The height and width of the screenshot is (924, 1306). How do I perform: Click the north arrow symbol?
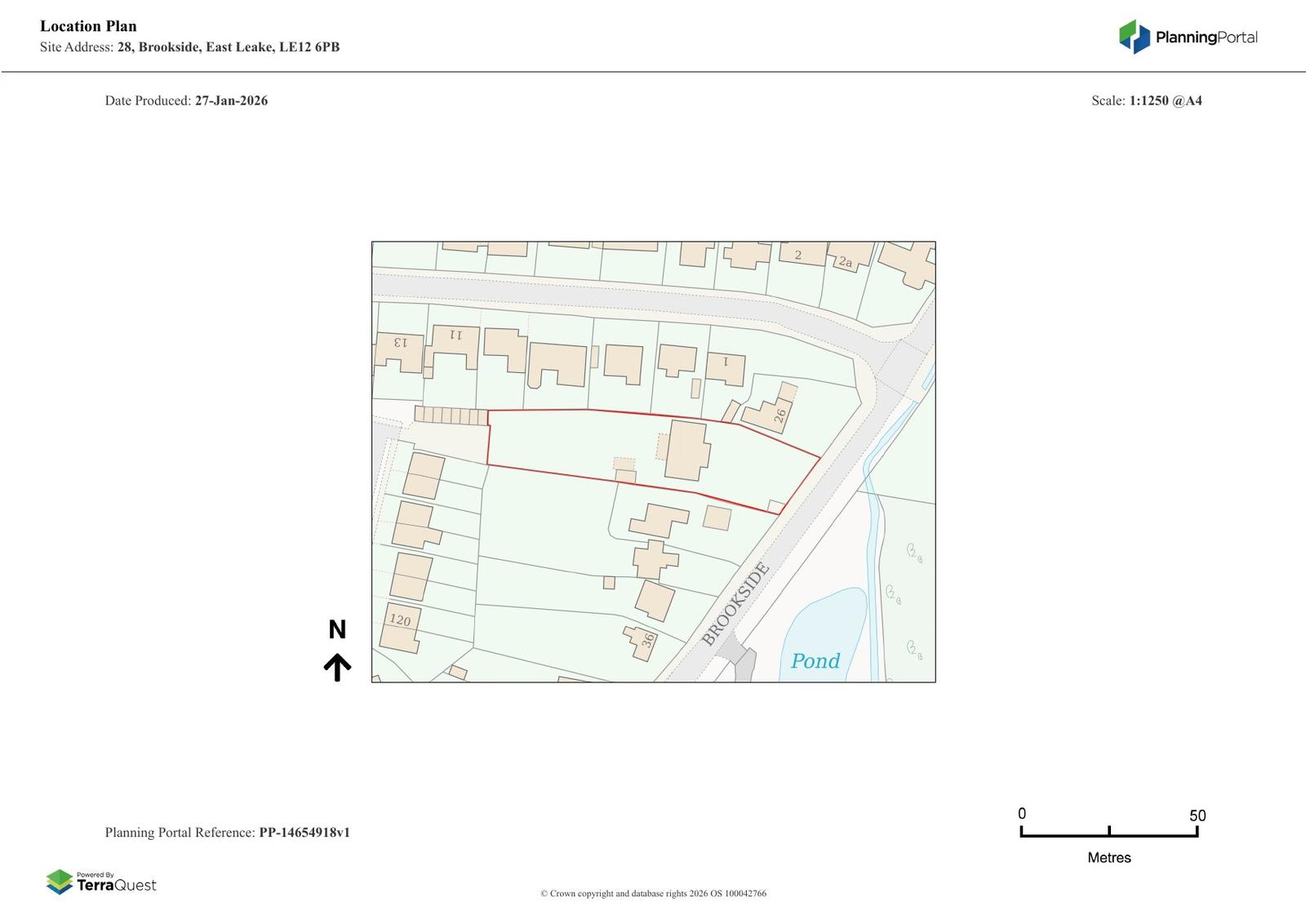click(x=337, y=667)
